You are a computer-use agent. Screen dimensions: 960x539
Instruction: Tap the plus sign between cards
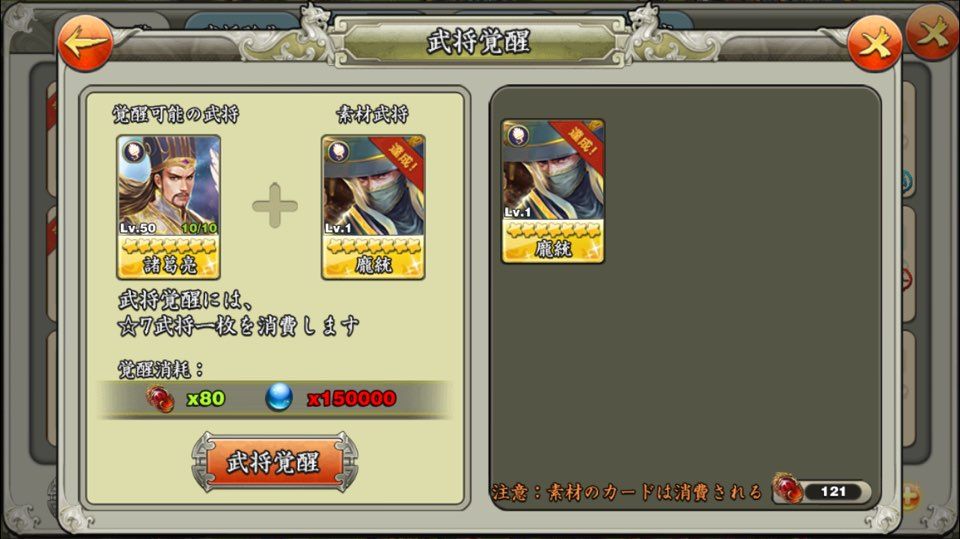(x=275, y=205)
